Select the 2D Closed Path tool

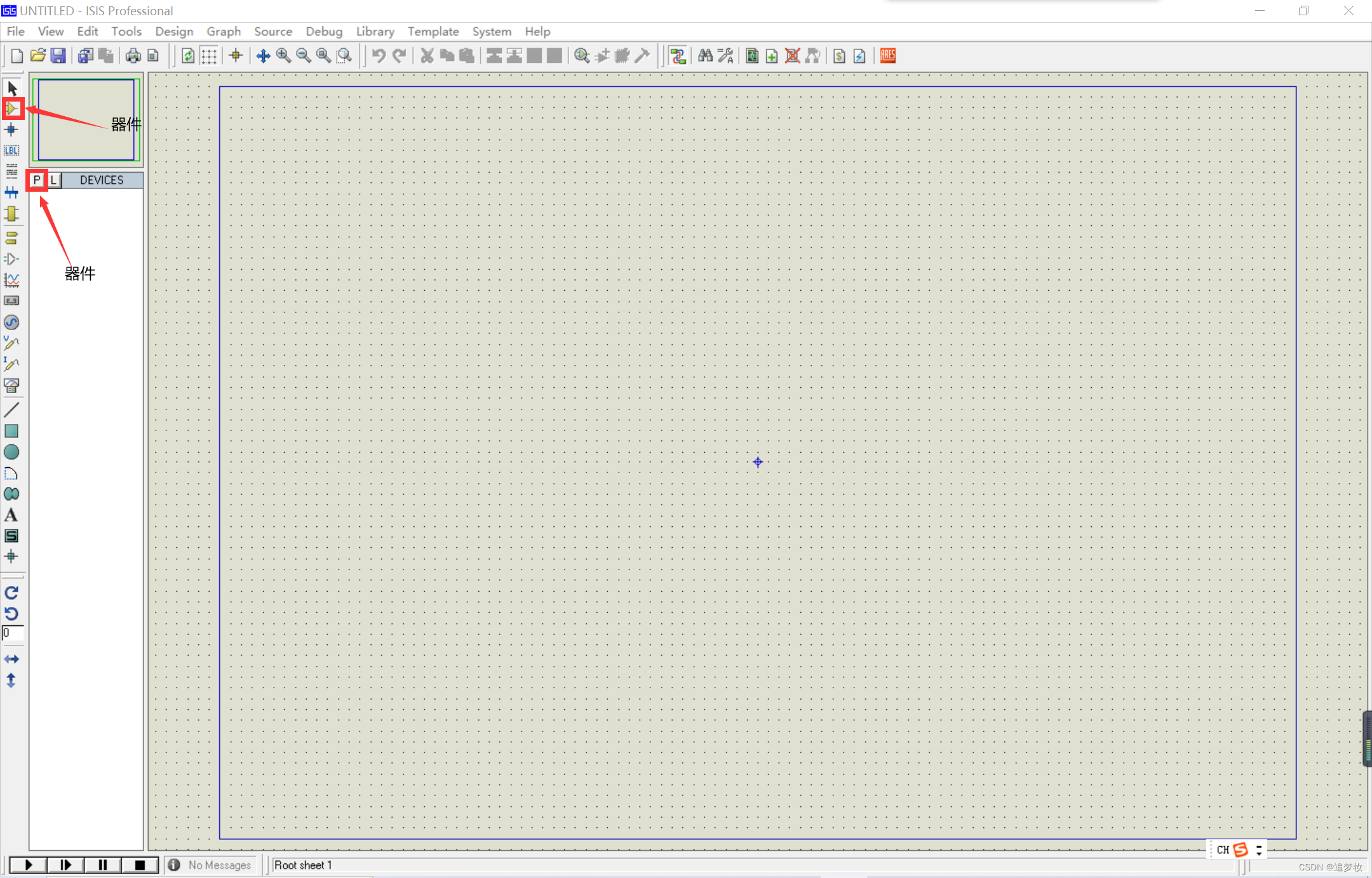pos(11,494)
